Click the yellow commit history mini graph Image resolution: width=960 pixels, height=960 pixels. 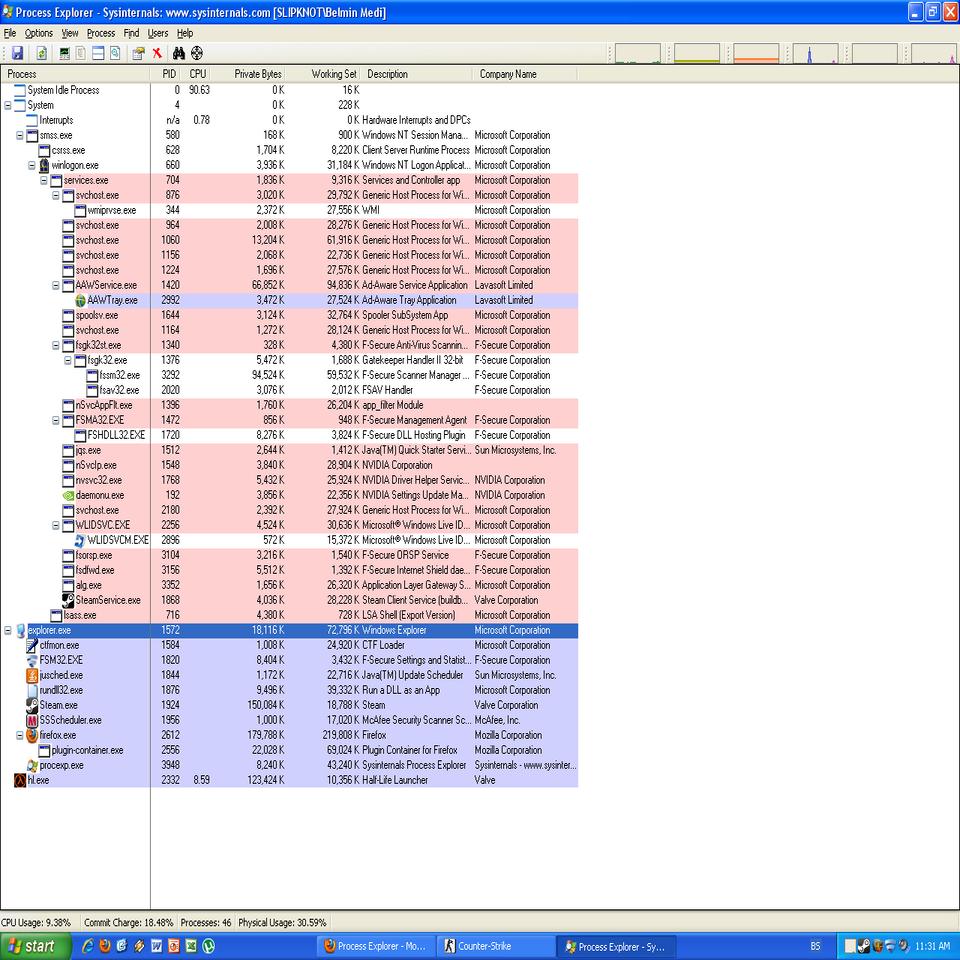tap(697, 53)
